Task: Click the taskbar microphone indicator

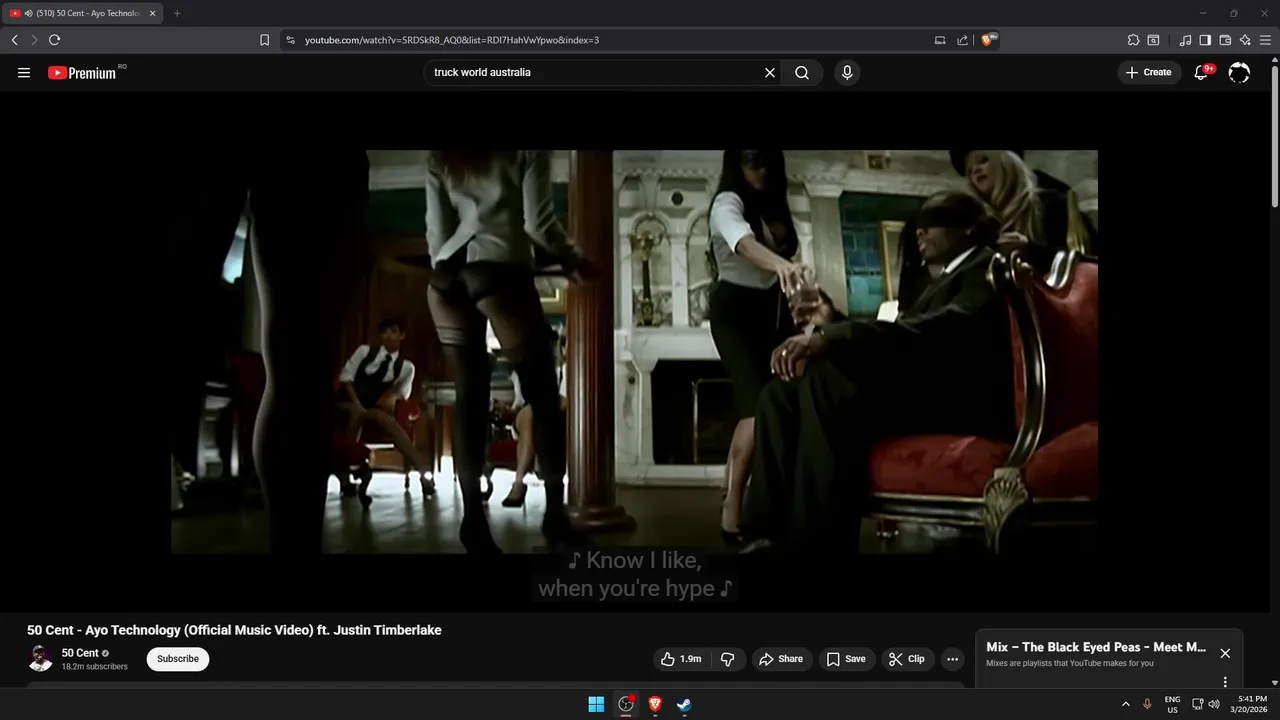Action: pyautogui.click(x=1147, y=704)
